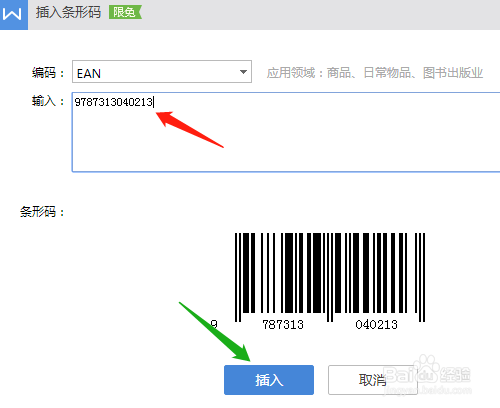
Task: Cancel the dialog with the 取消 button
Action: pyautogui.click(x=373, y=380)
